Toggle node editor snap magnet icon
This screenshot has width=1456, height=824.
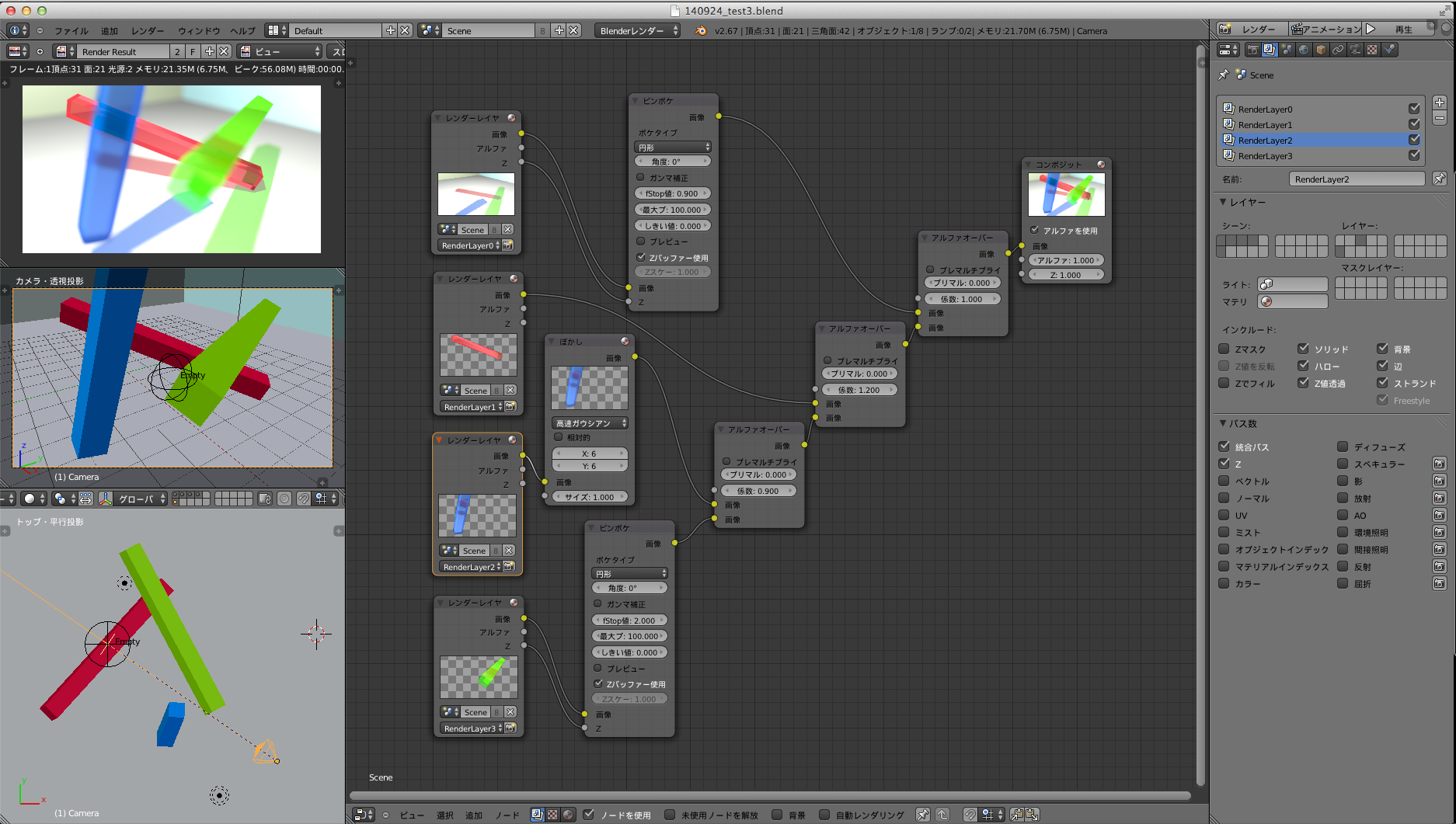pyautogui.click(x=970, y=815)
